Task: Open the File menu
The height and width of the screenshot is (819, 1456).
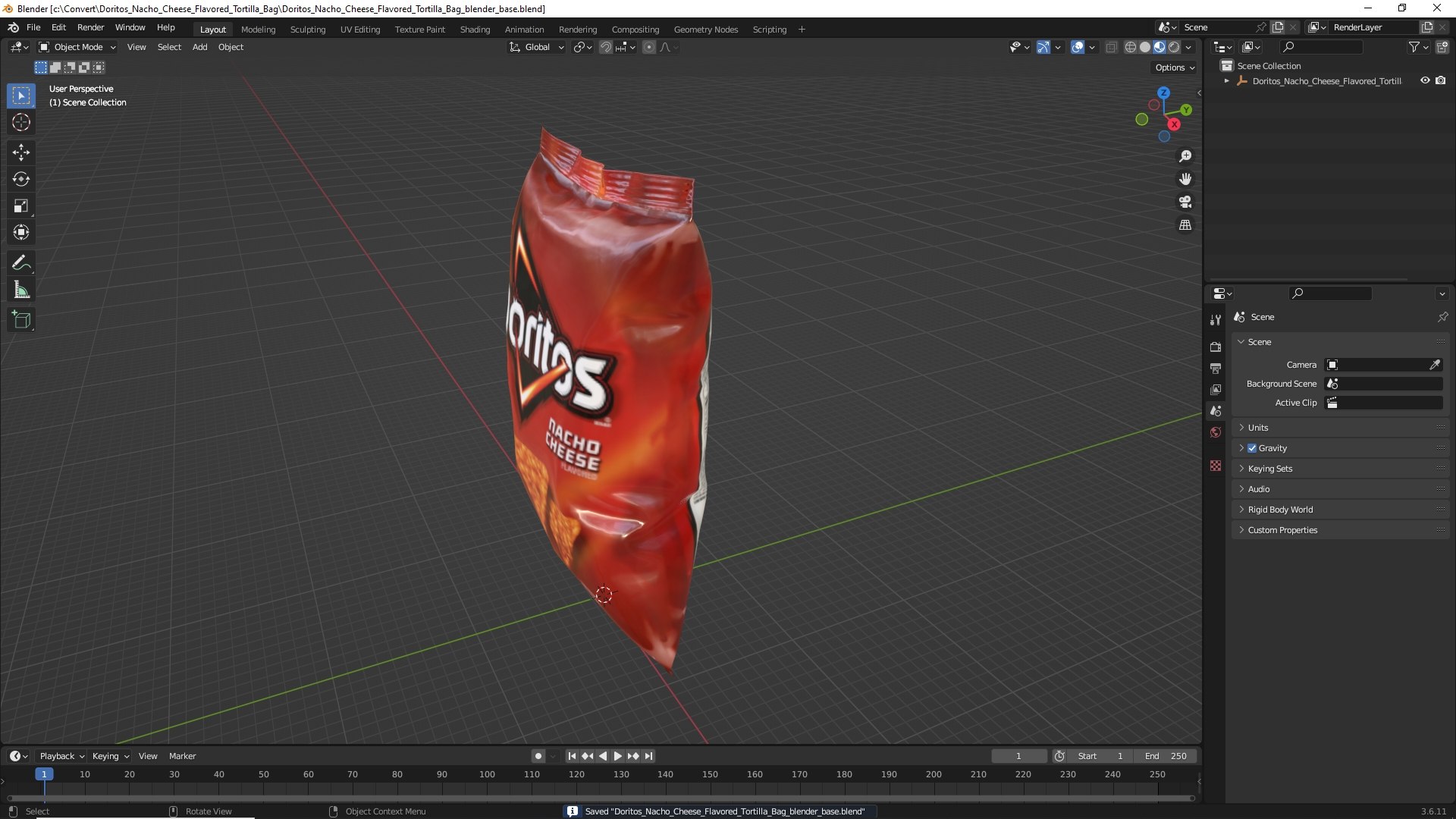Action: tap(33, 27)
